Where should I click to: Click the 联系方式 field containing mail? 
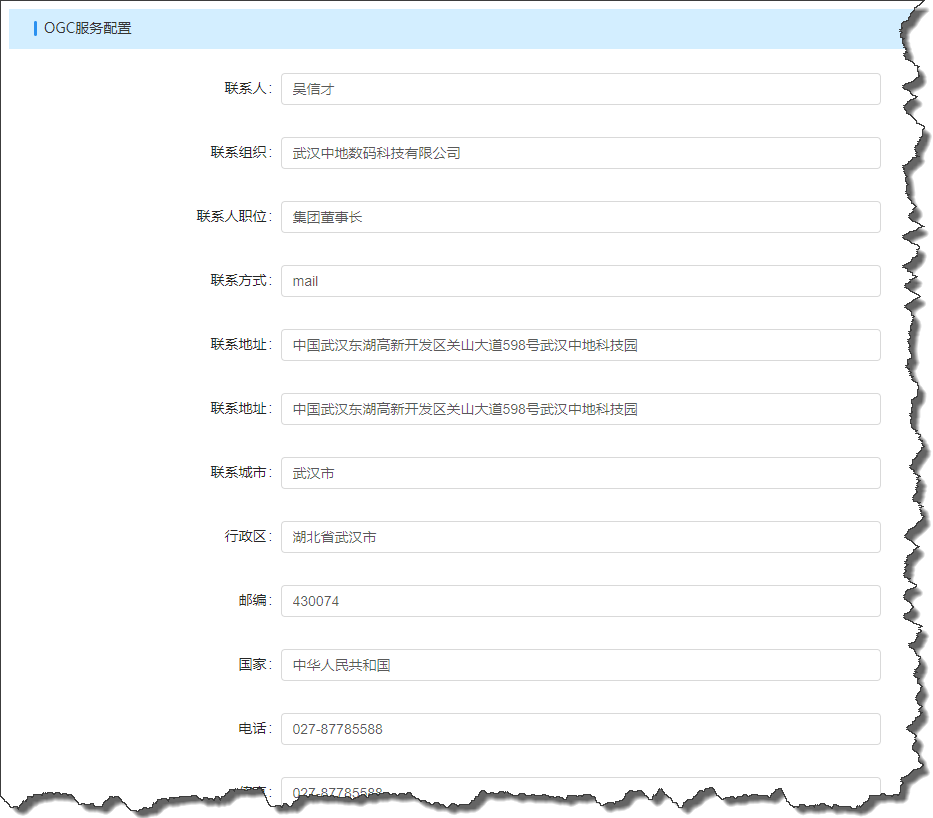[580, 281]
